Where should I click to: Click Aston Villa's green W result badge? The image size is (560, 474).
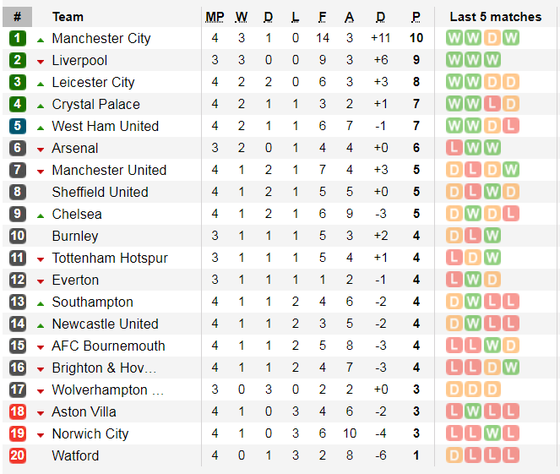pos(473,411)
